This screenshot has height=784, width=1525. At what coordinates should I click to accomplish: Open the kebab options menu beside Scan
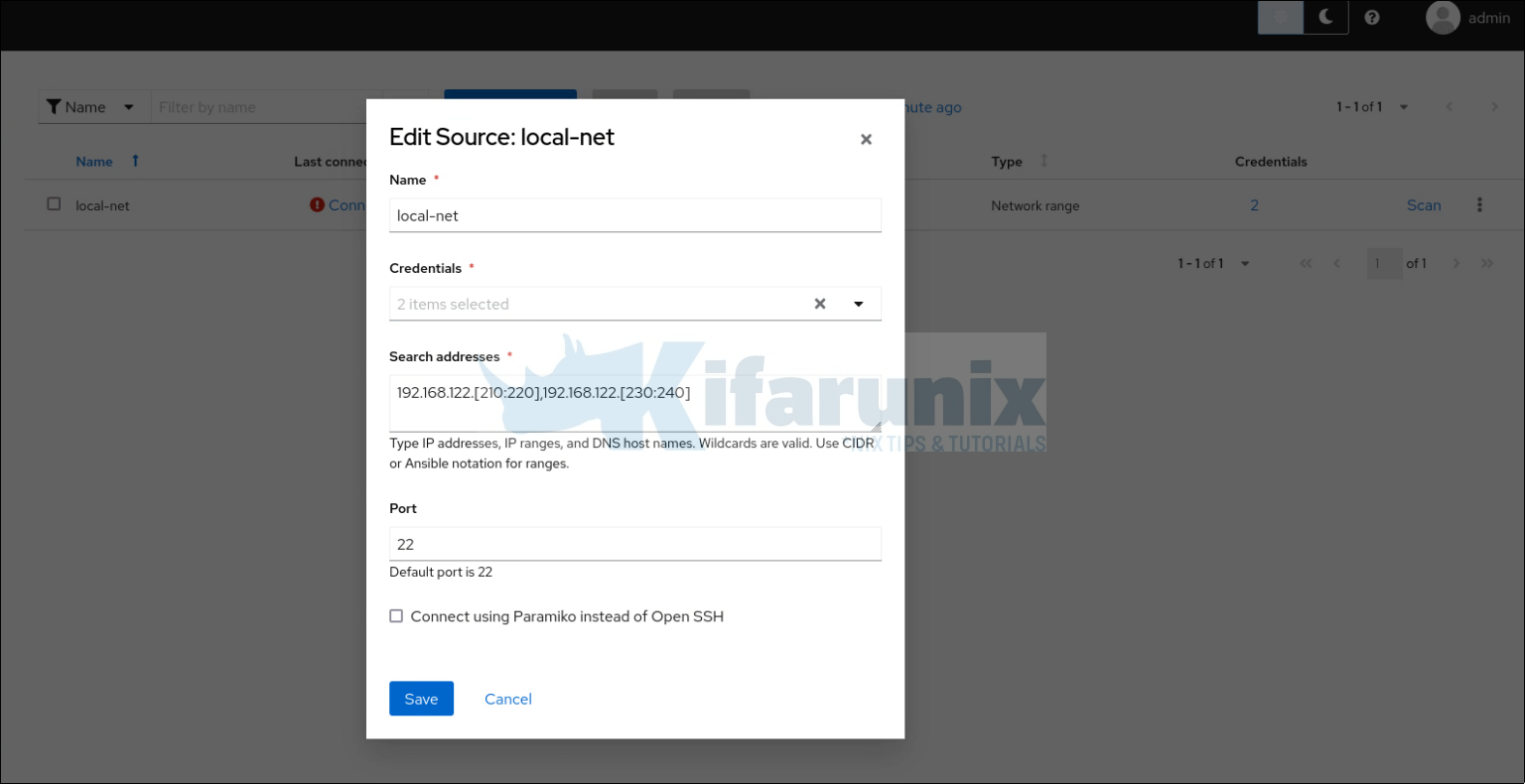[x=1479, y=204]
